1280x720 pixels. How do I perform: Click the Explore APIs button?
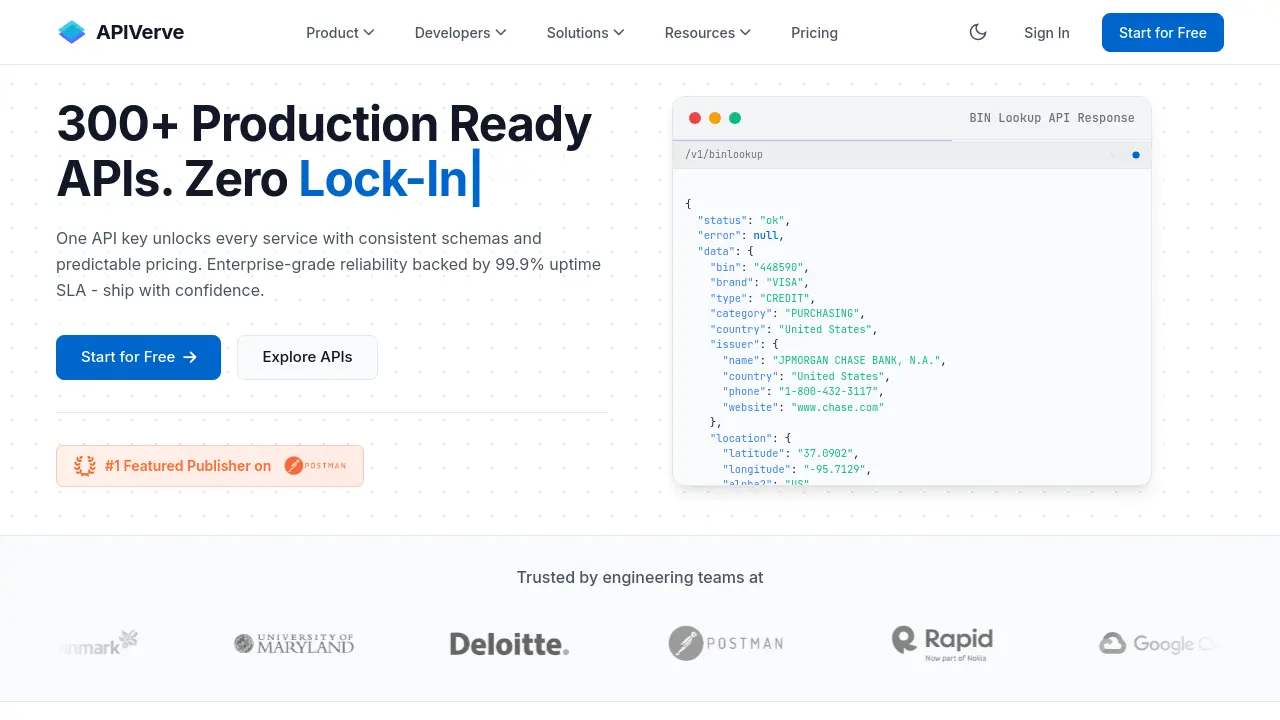tap(307, 357)
